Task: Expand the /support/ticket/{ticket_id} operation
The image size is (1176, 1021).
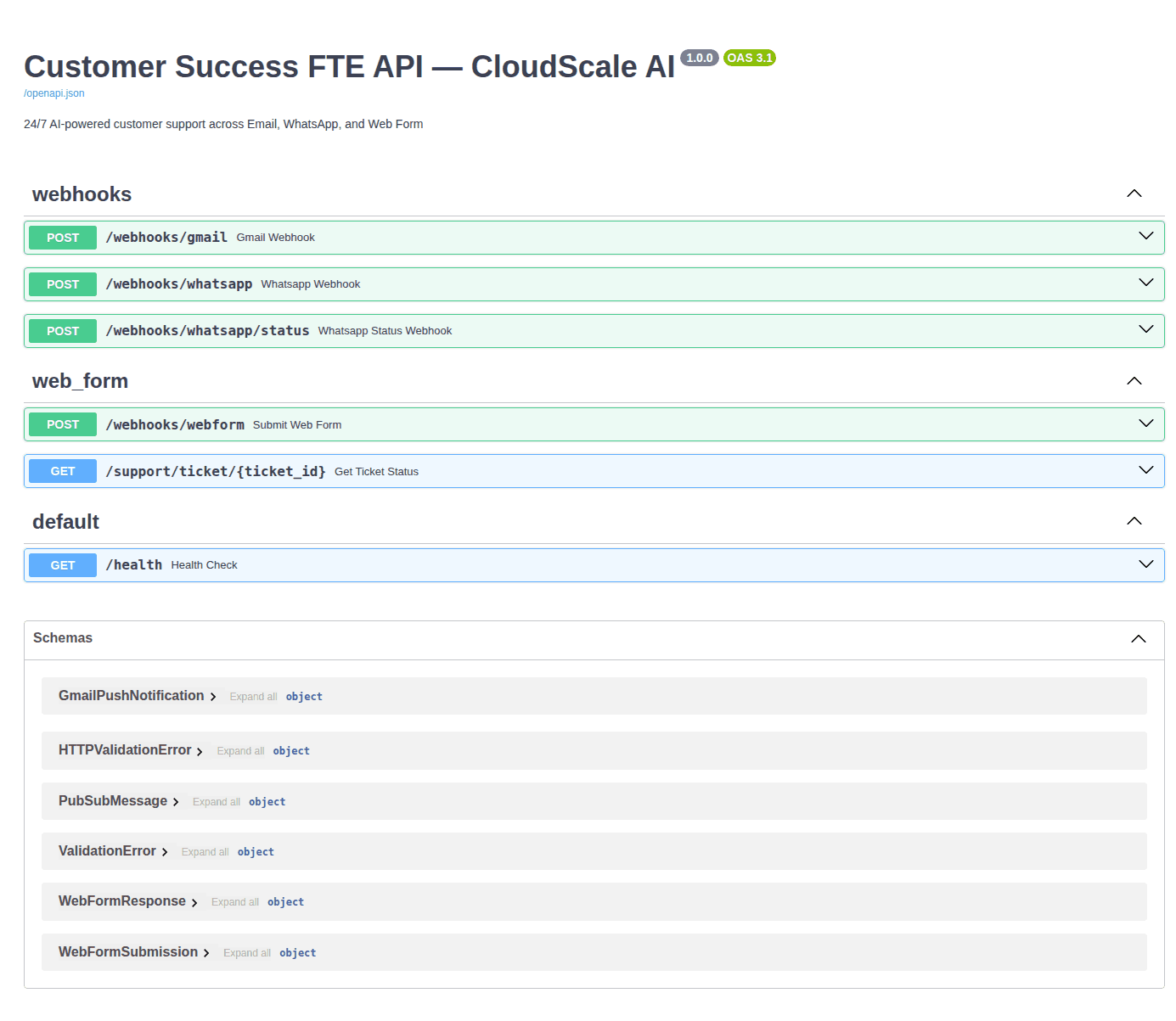Action: tap(1145, 469)
